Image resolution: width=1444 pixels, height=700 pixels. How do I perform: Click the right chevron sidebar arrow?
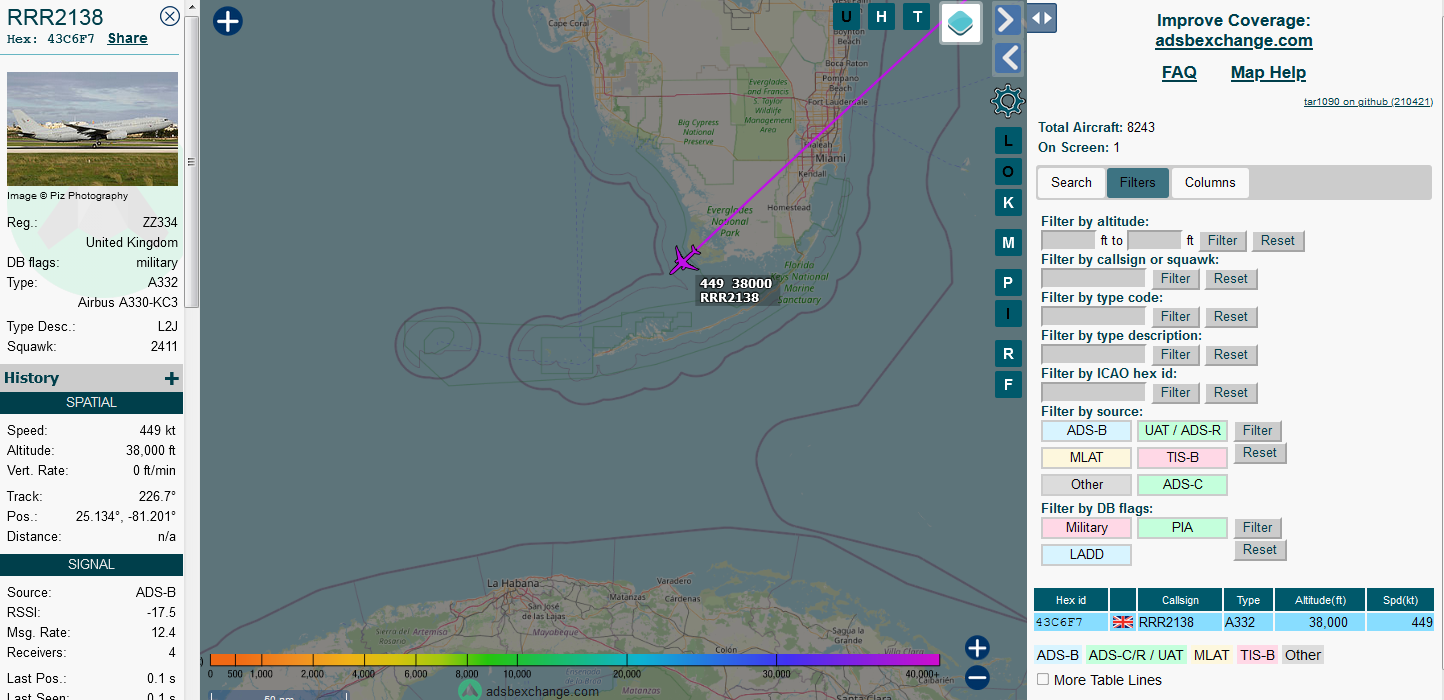1007,19
